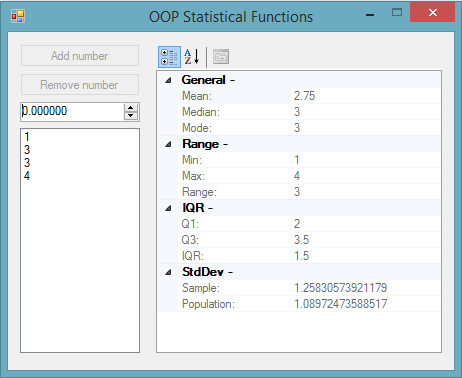Increase value with spinner up arrow
Viewport: 462px width, 378px height.
131,108
